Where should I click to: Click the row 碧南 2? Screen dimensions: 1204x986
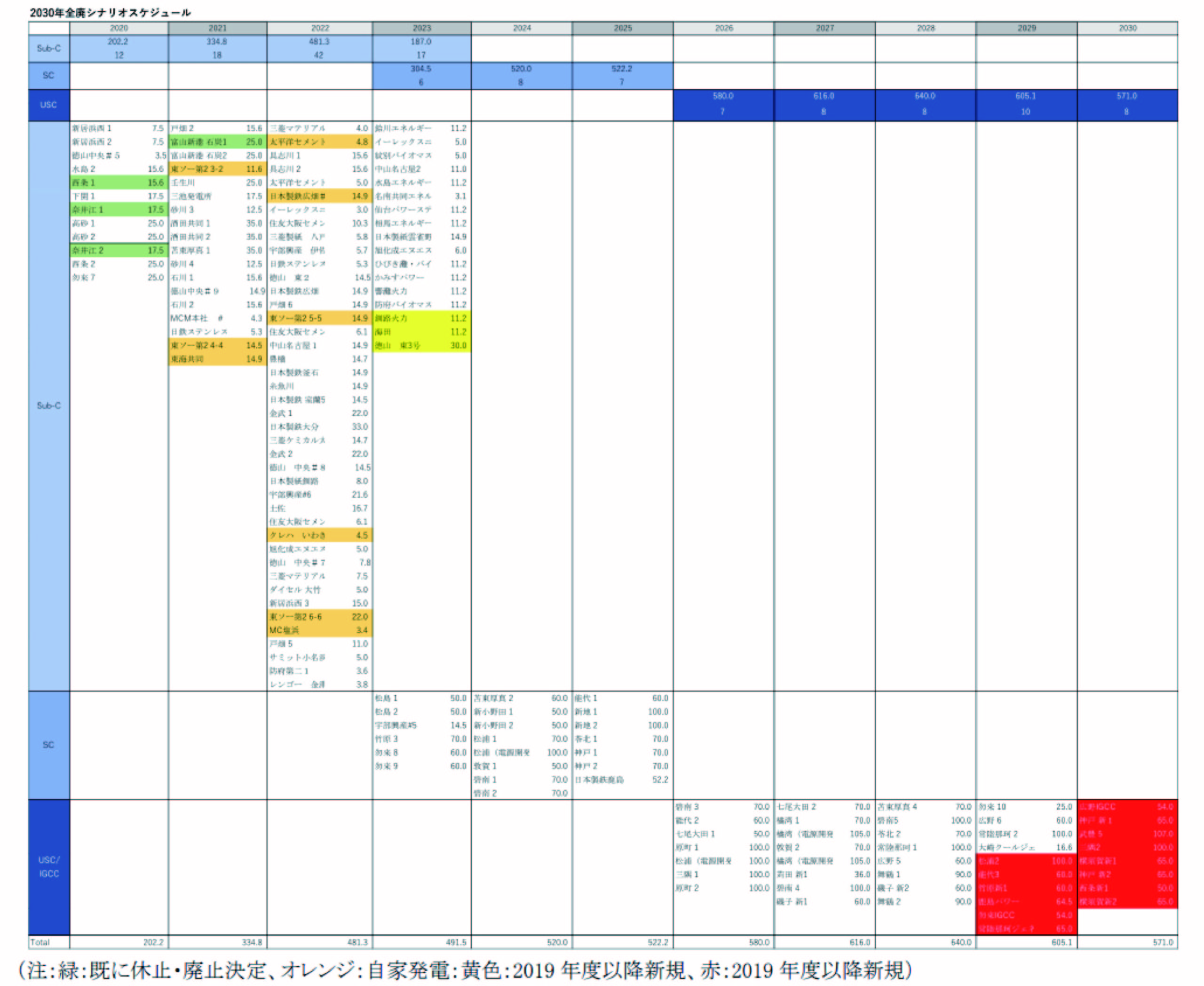tap(522, 794)
